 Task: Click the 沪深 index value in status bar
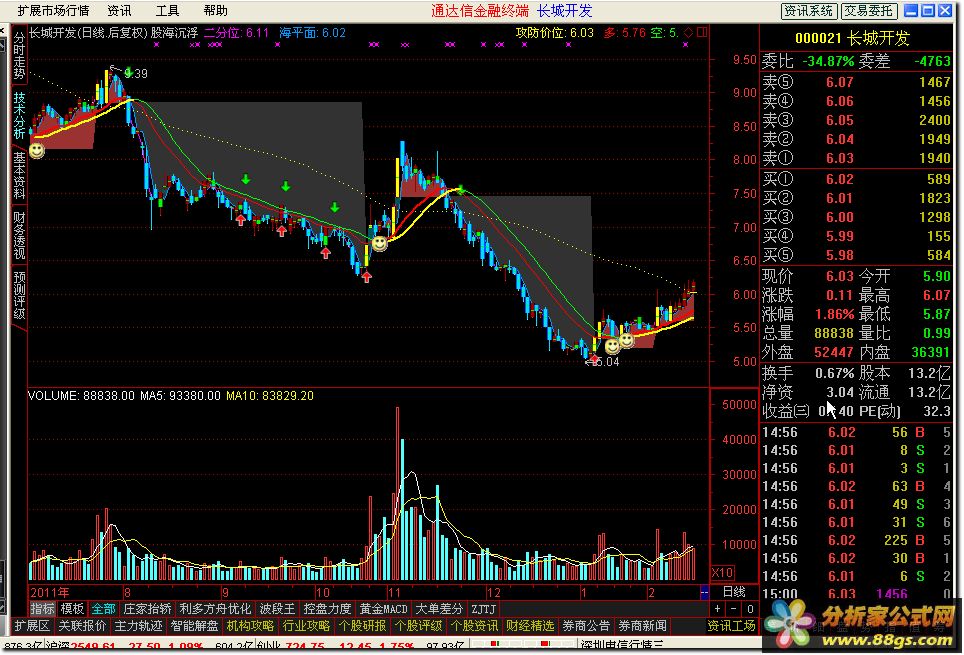click(x=93, y=646)
